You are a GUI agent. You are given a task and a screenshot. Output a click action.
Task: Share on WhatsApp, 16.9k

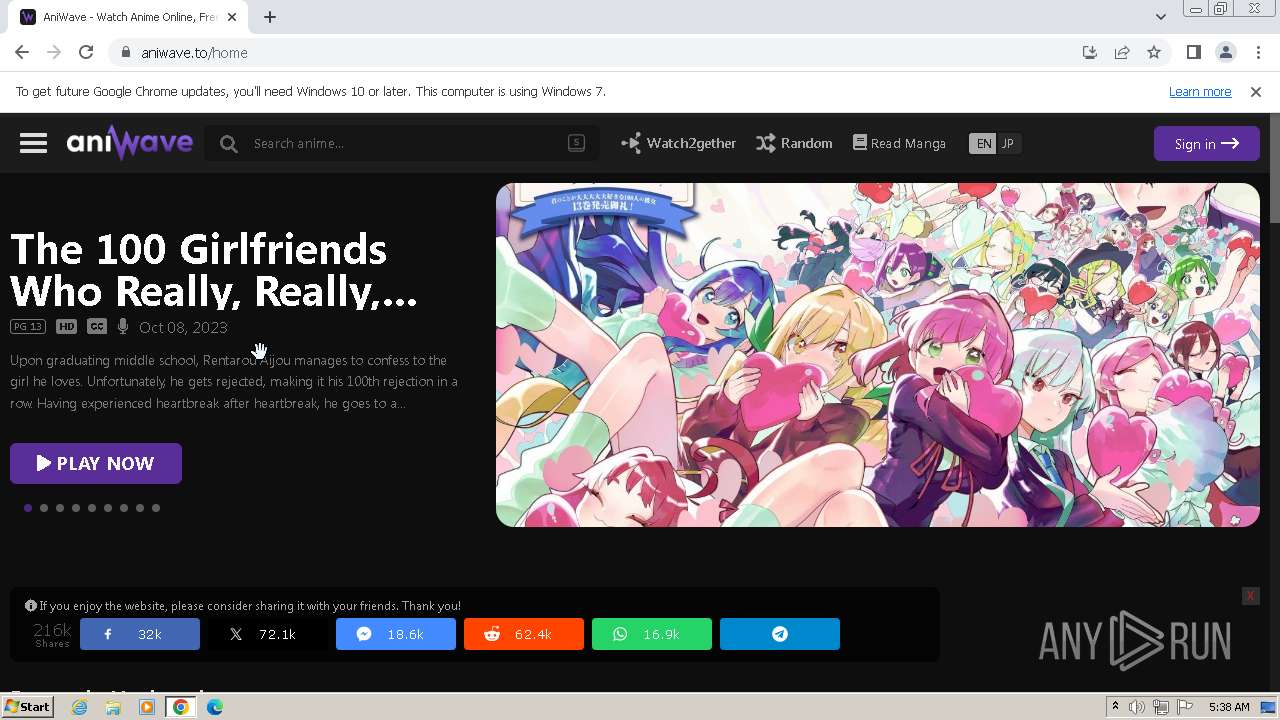652,634
